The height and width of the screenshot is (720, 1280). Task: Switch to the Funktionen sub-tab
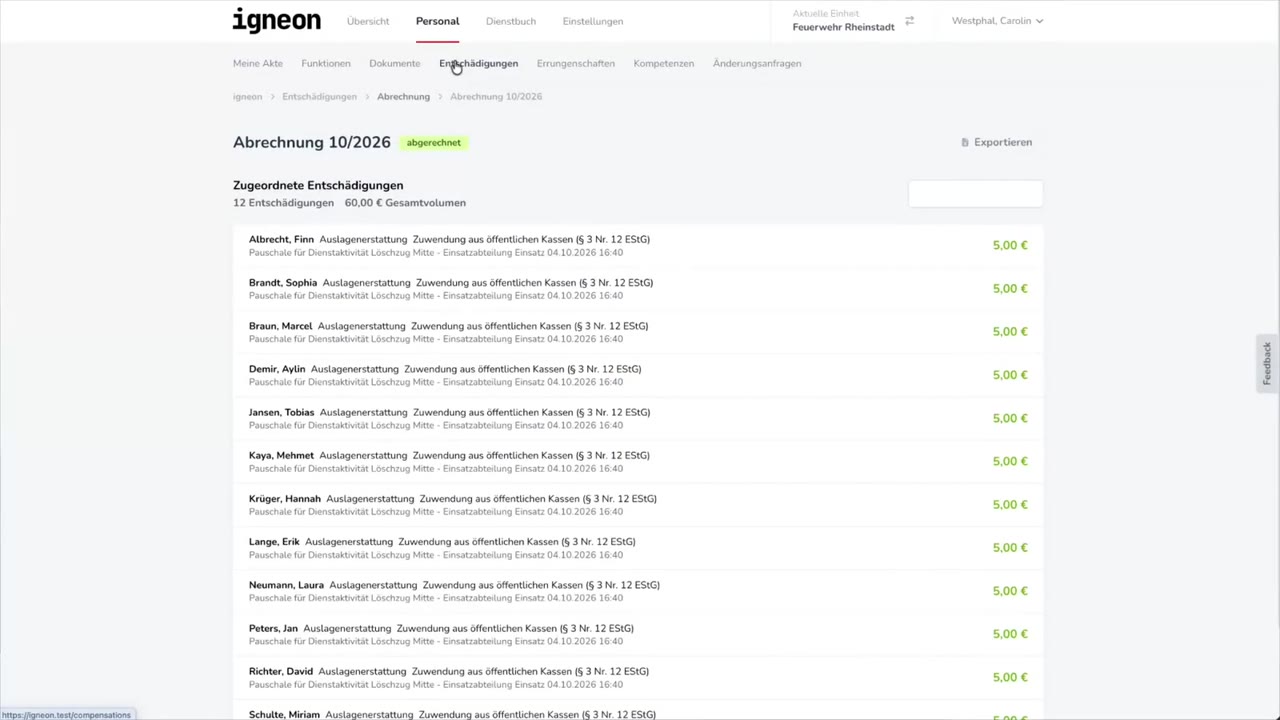[326, 63]
